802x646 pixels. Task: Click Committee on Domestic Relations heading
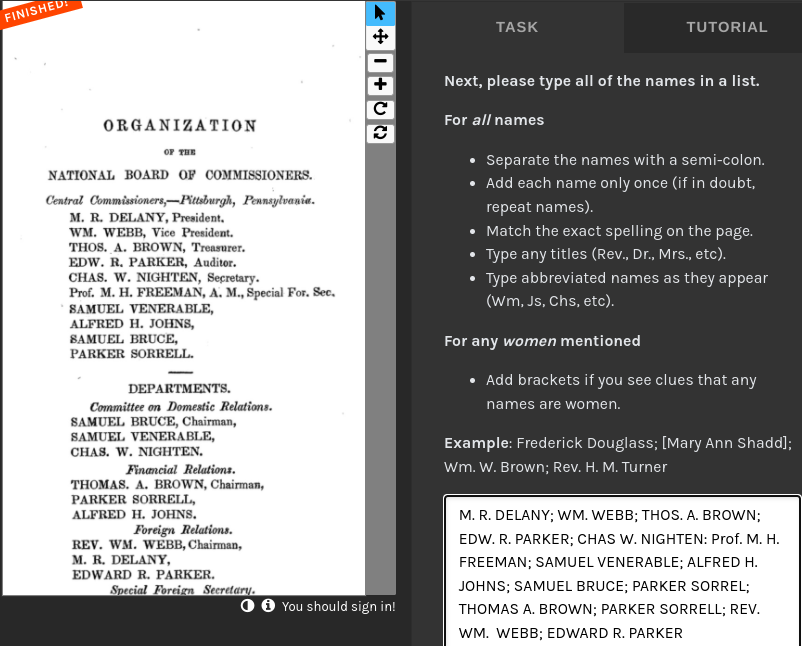pyautogui.click(x=181, y=407)
